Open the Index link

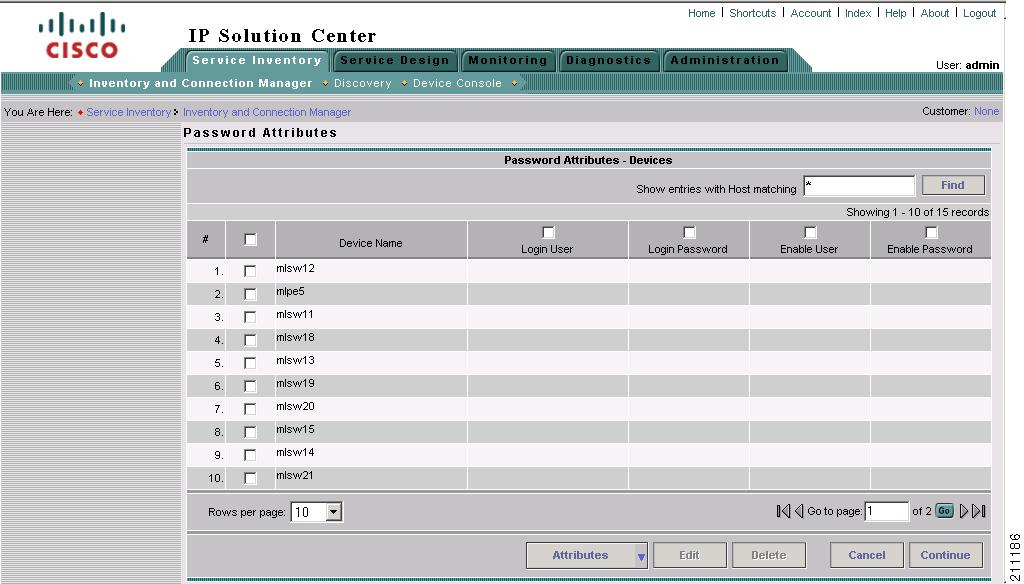[x=858, y=13]
